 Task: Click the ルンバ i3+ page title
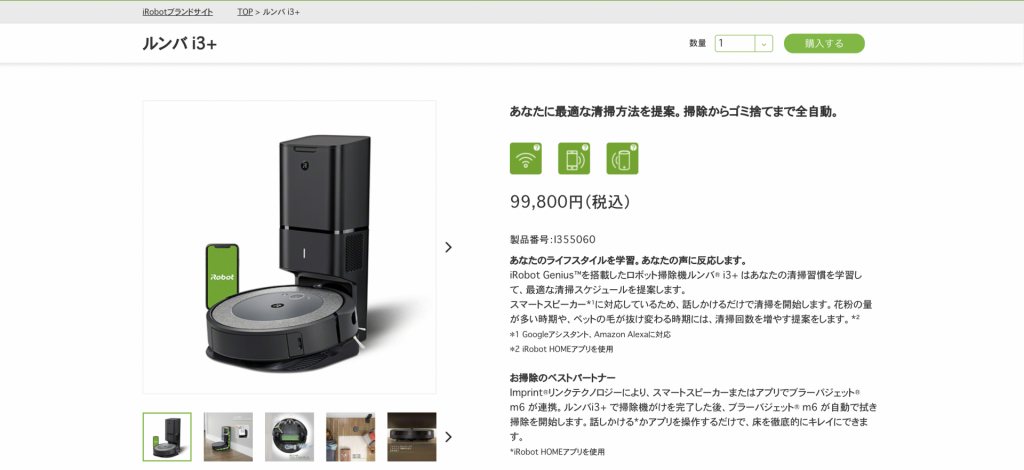180,44
